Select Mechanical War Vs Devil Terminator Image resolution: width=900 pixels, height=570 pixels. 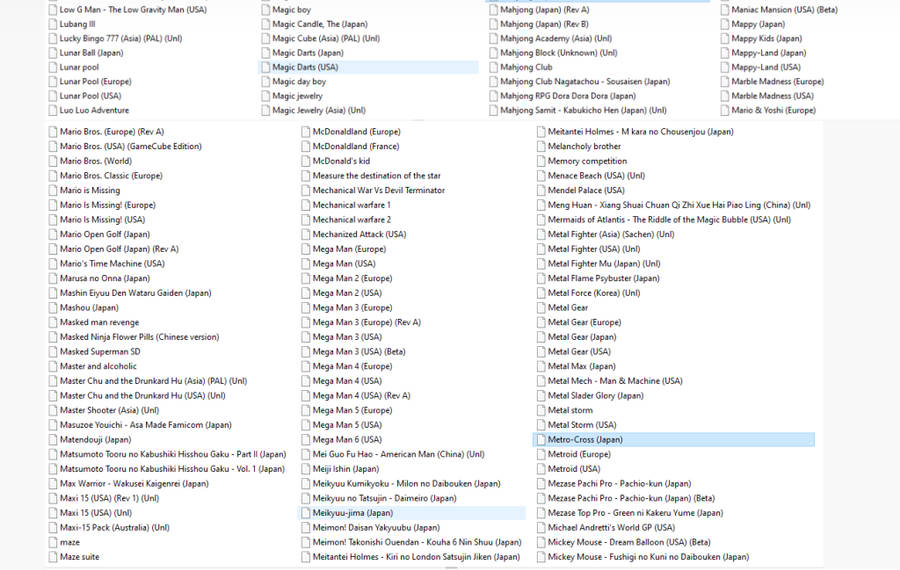click(378, 190)
